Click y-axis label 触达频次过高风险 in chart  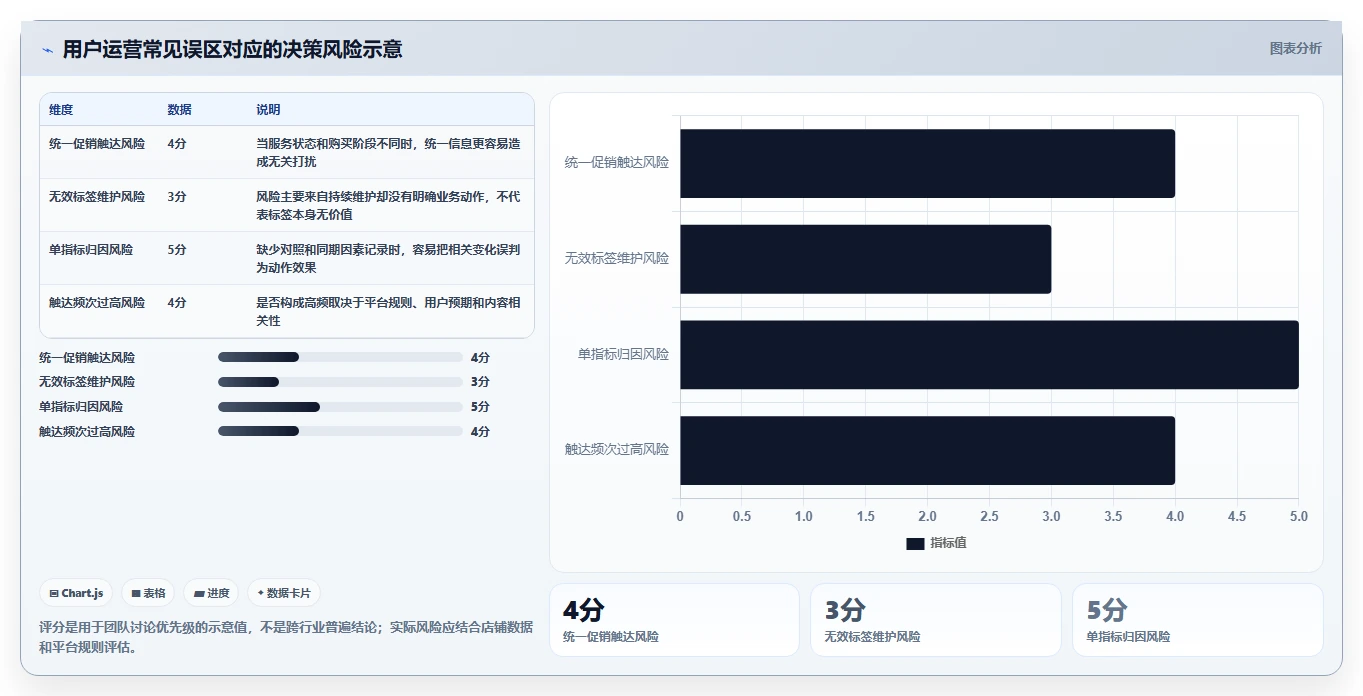tap(617, 450)
